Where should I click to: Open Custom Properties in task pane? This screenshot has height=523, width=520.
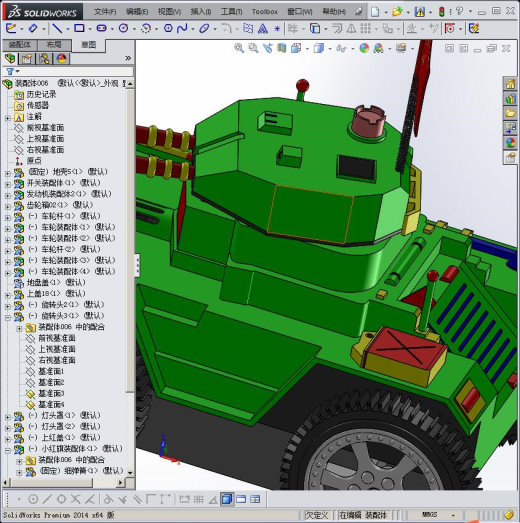pos(510,157)
